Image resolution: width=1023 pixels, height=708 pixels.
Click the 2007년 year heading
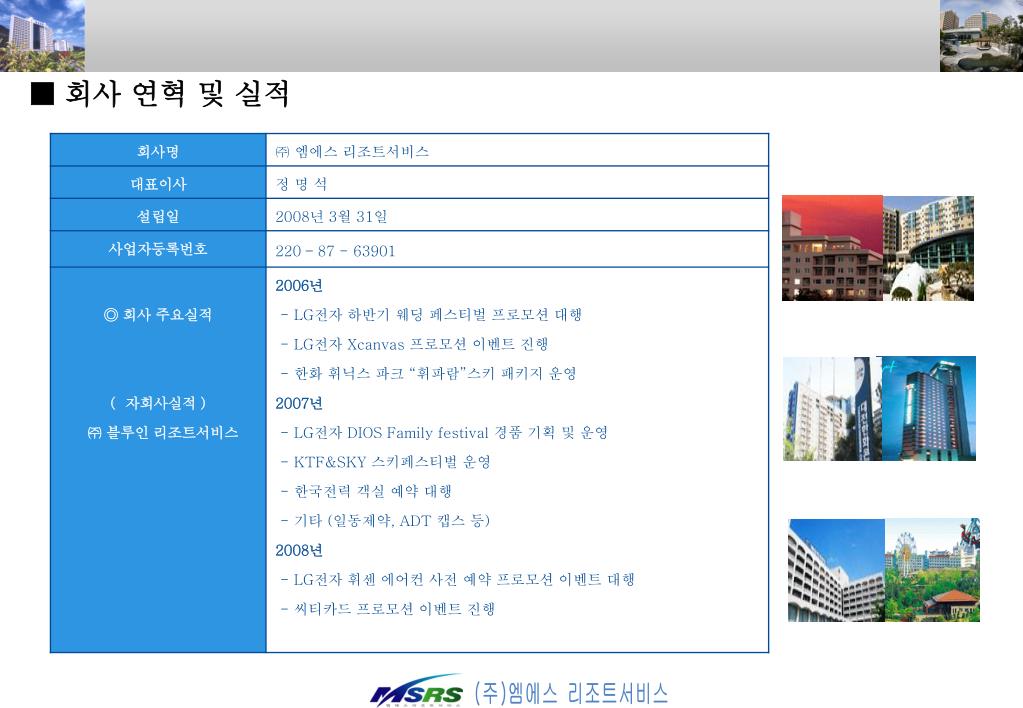click(299, 403)
